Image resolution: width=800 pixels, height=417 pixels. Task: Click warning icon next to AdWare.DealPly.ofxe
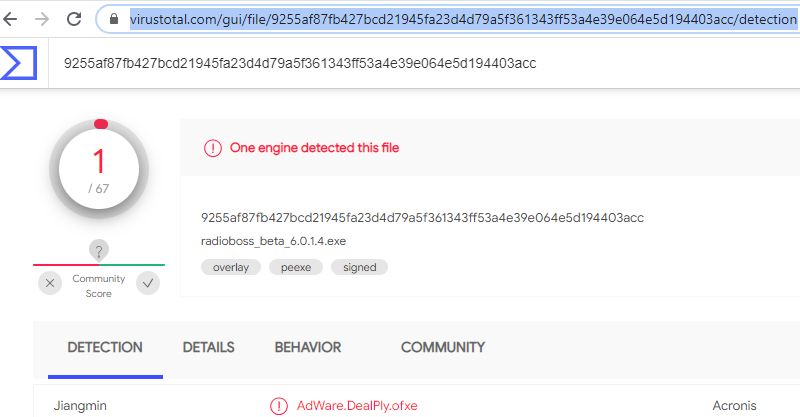(279, 406)
